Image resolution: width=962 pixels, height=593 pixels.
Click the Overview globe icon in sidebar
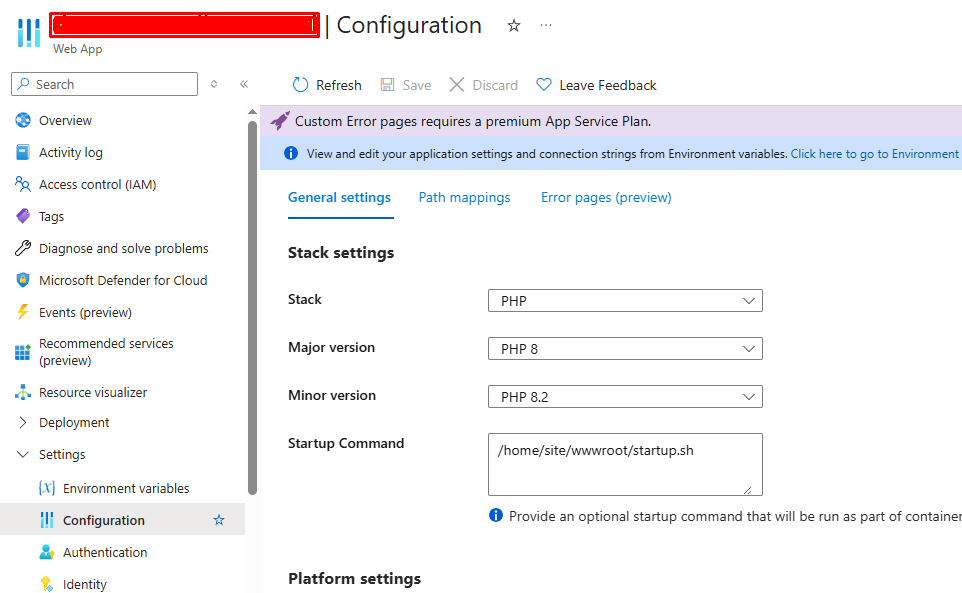[23, 120]
